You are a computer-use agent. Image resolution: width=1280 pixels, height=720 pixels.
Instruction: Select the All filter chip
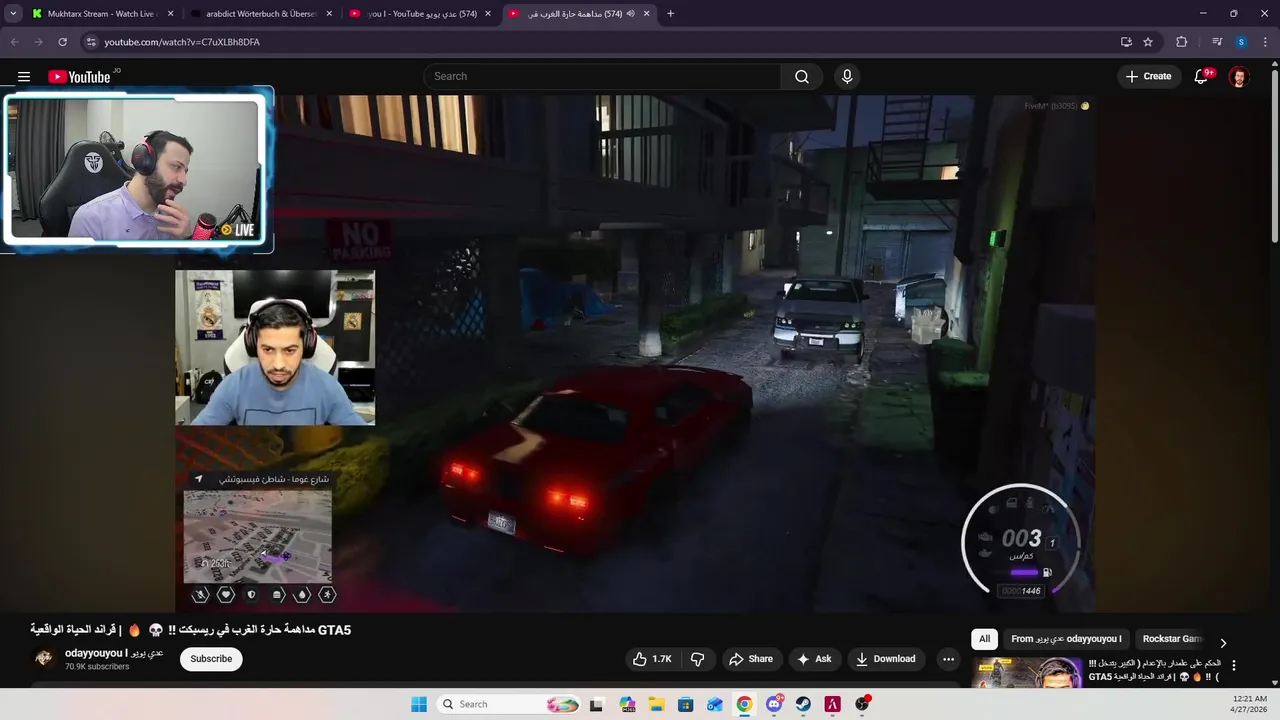point(984,639)
